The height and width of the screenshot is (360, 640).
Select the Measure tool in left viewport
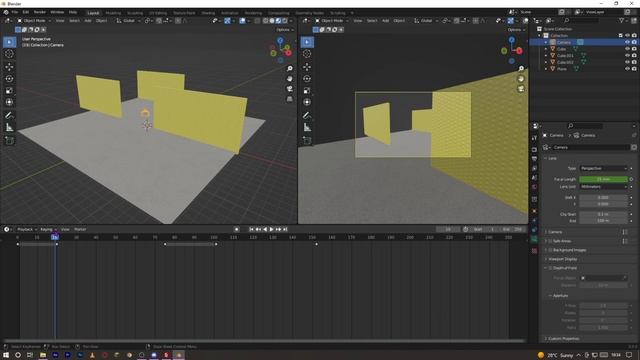coord(9,128)
